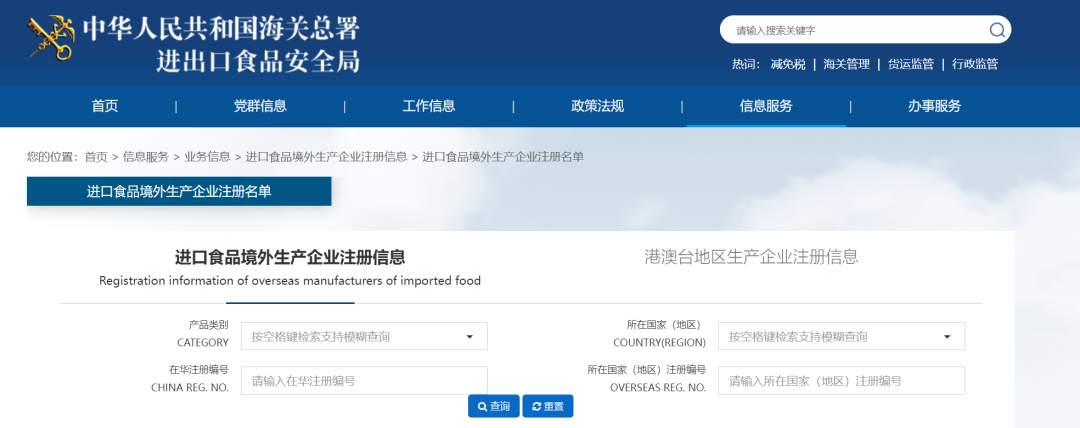The width and height of the screenshot is (1080, 428).
Task: Switch to 港澳台地区生产企业注册信息 tab
Action: click(751, 257)
